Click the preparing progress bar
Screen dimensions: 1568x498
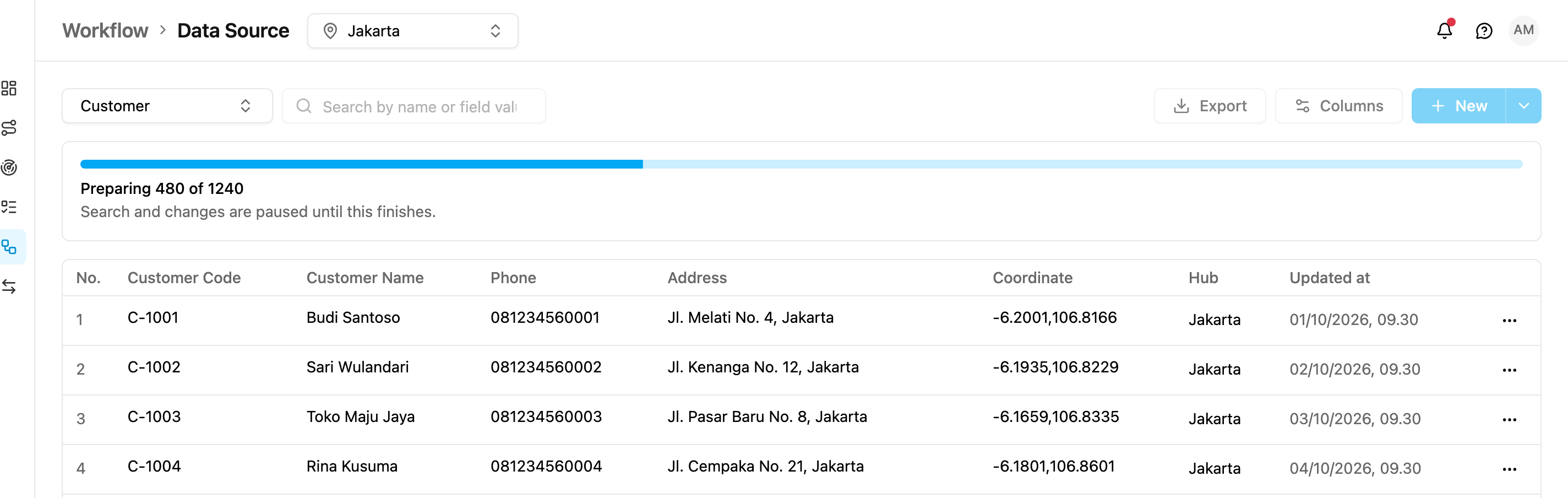point(801,164)
